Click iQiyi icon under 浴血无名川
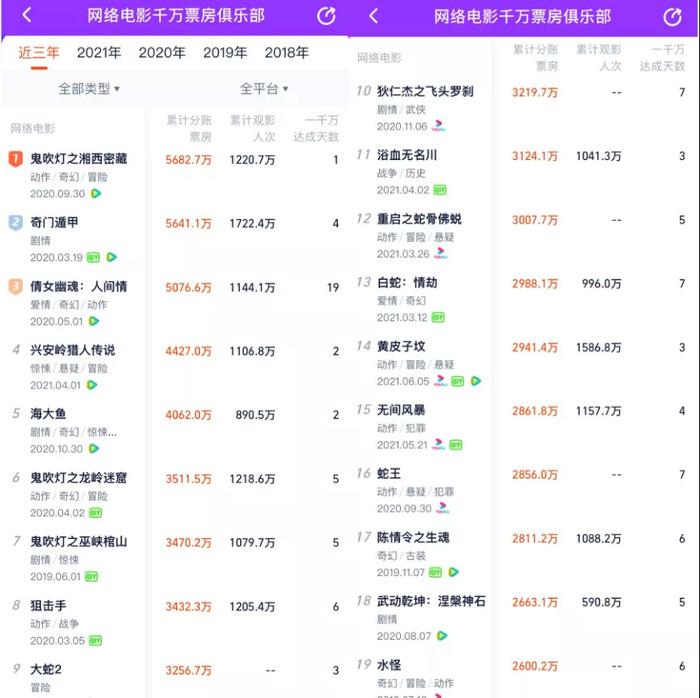Screen dimensions: 700x698 pos(440,190)
